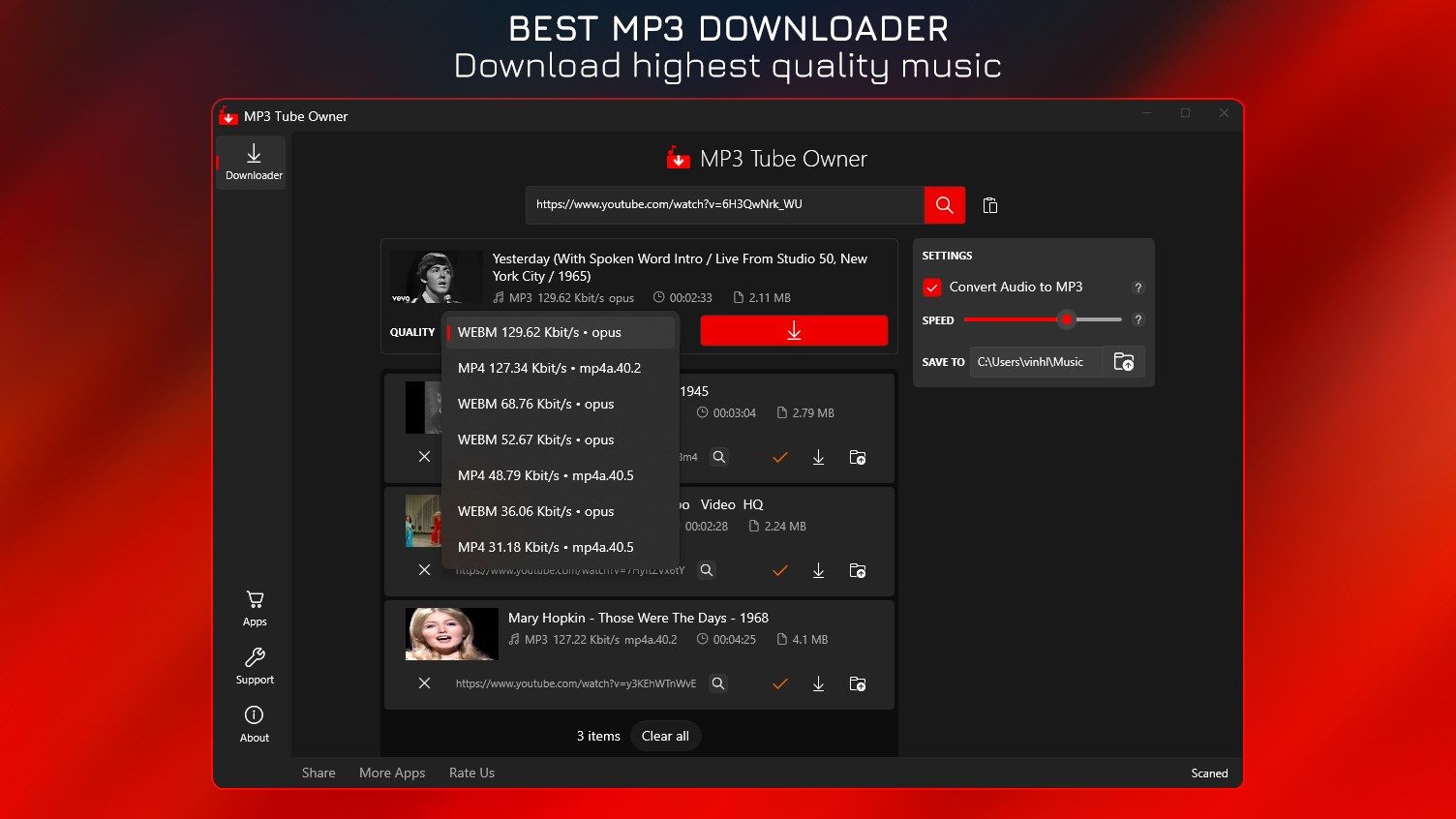This screenshot has height=819, width=1456.
Task: Download the Video HQ item
Action: click(818, 570)
